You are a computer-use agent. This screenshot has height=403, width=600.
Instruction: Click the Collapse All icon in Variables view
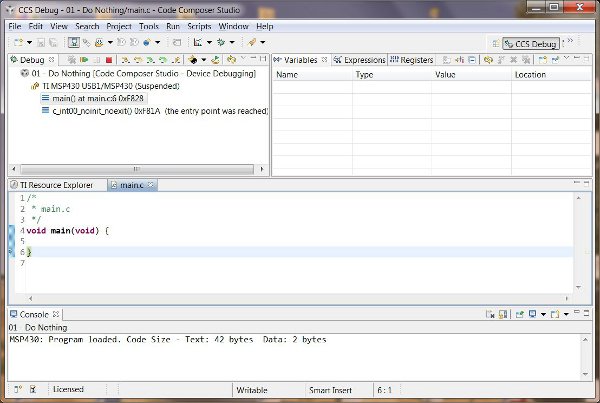click(472, 60)
